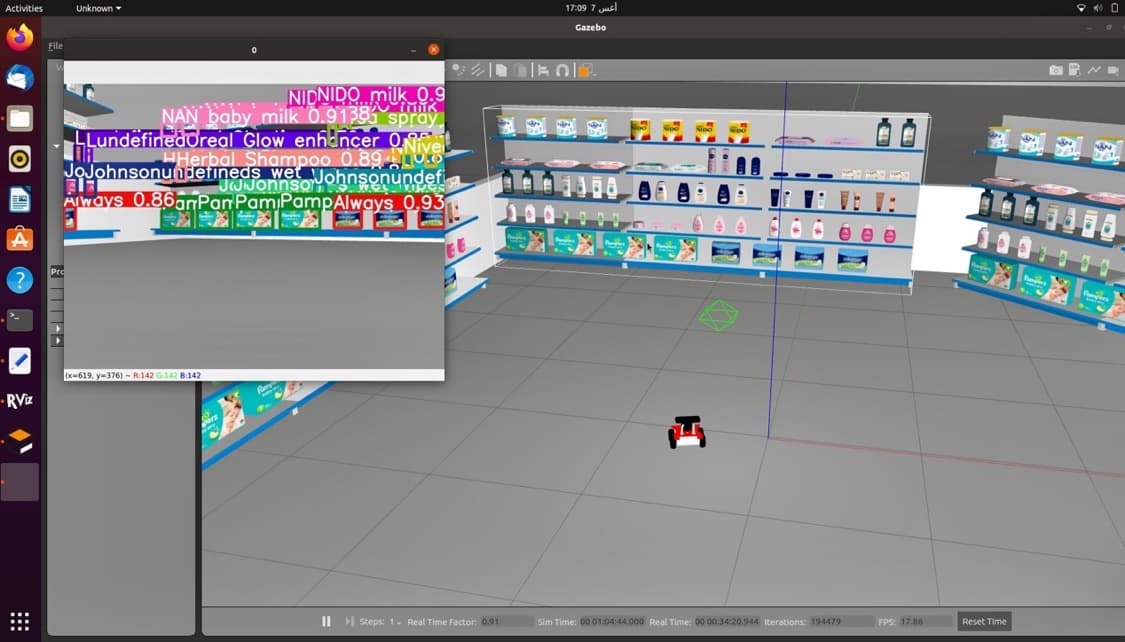Image resolution: width=1125 pixels, height=642 pixels.
Task: Step the simulation forward once
Action: [x=349, y=621]
